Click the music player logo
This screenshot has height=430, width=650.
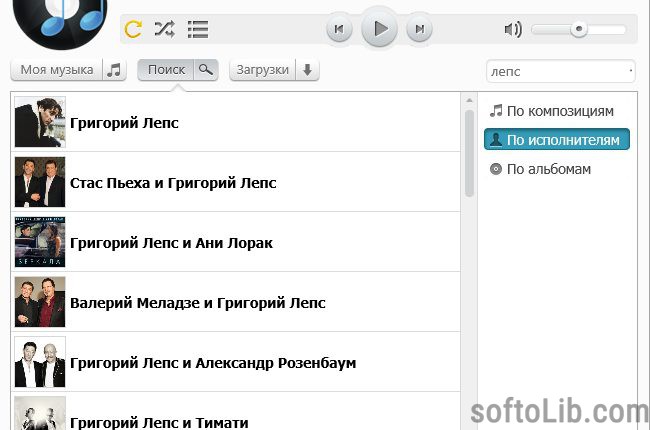60,23
